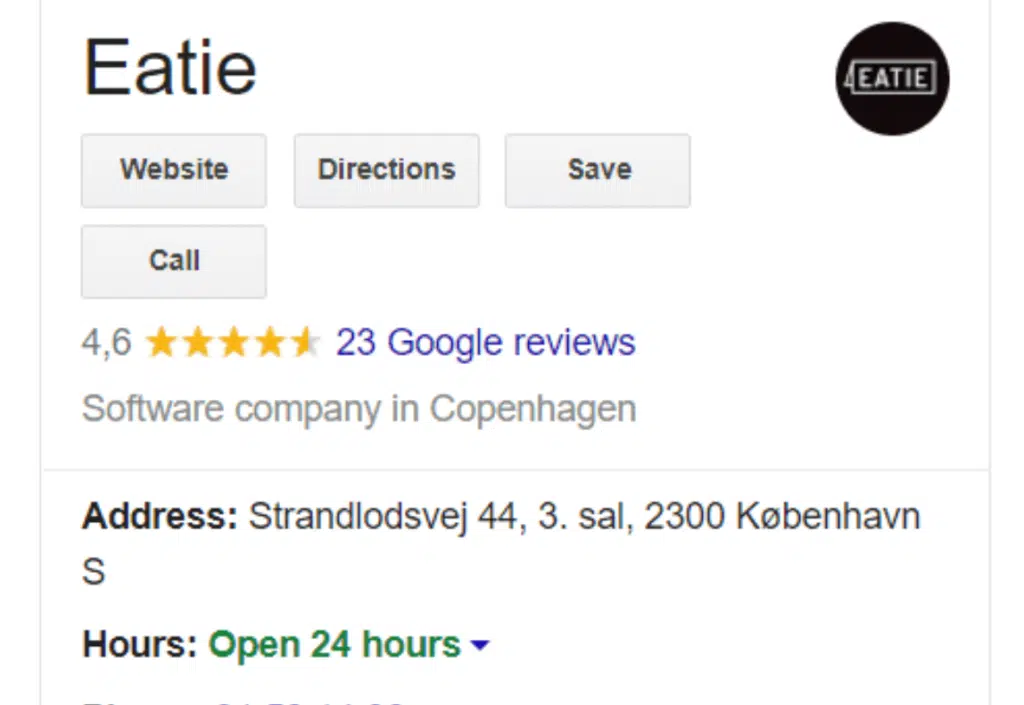Open the Eatie Website button
Screen dimensions: 1024x705
pyautogui.click(x=174, y=170)
